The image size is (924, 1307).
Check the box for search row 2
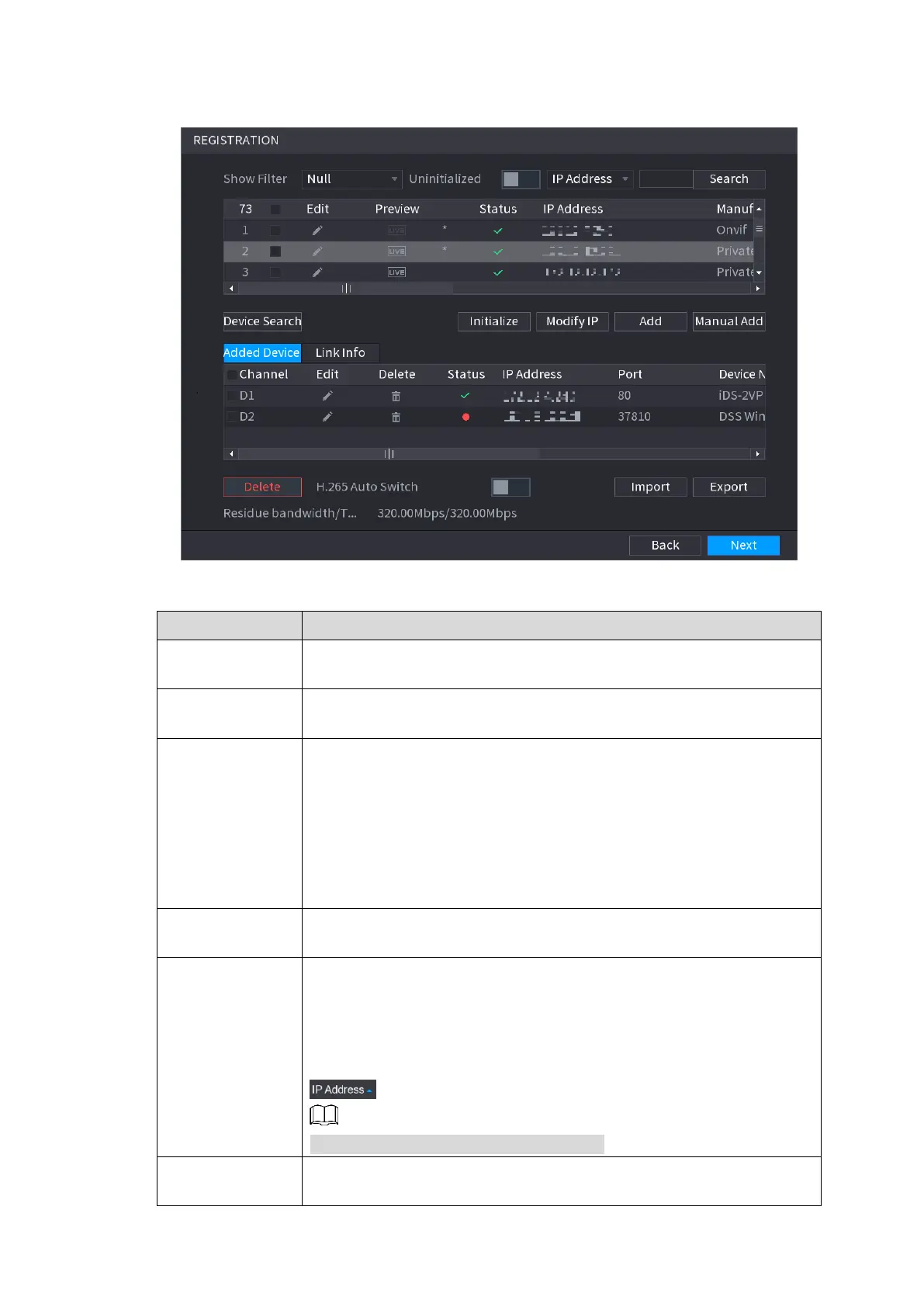(275, 251)
